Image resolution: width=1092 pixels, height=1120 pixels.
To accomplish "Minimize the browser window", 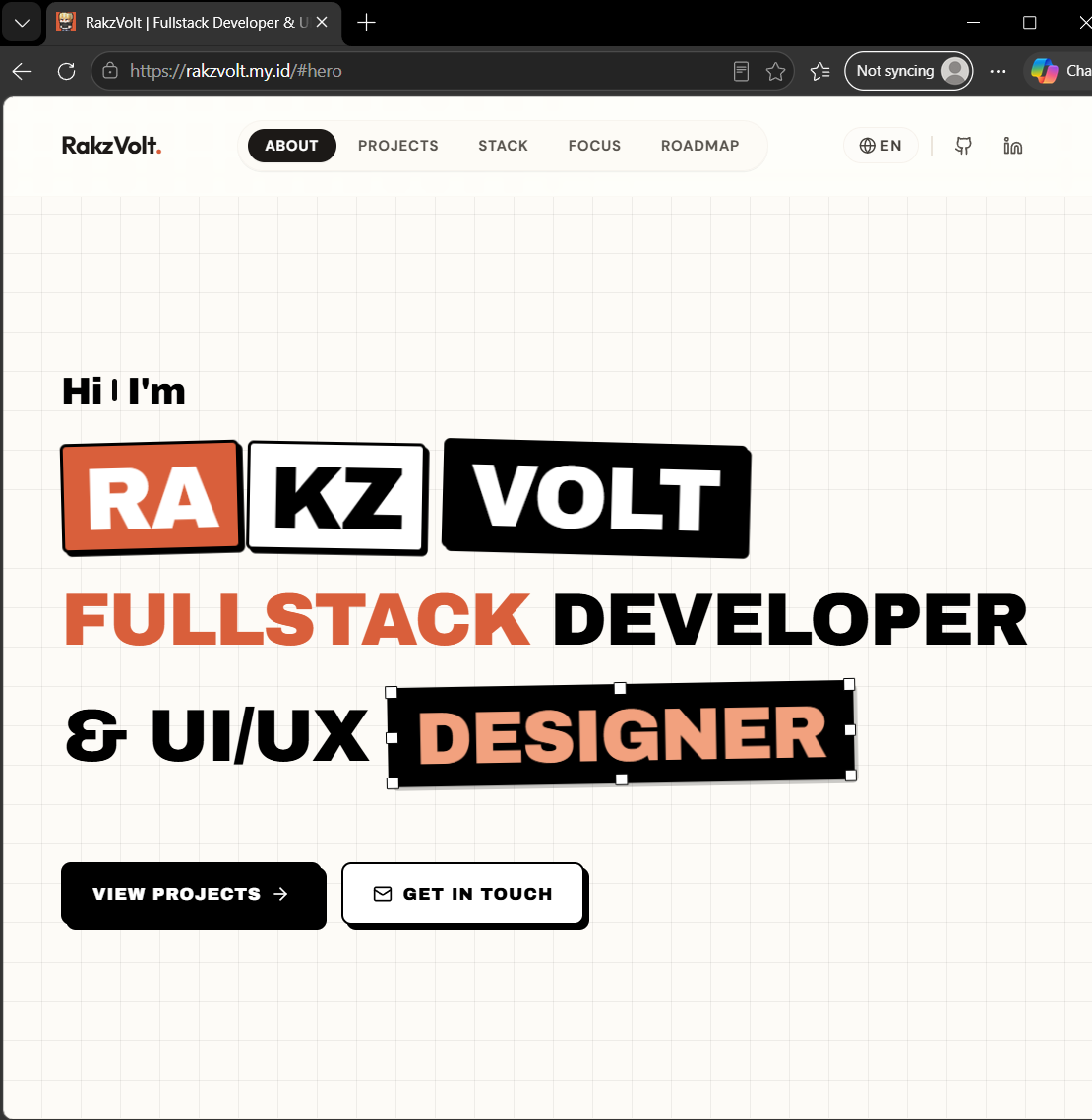I will (x=973, y=22).
